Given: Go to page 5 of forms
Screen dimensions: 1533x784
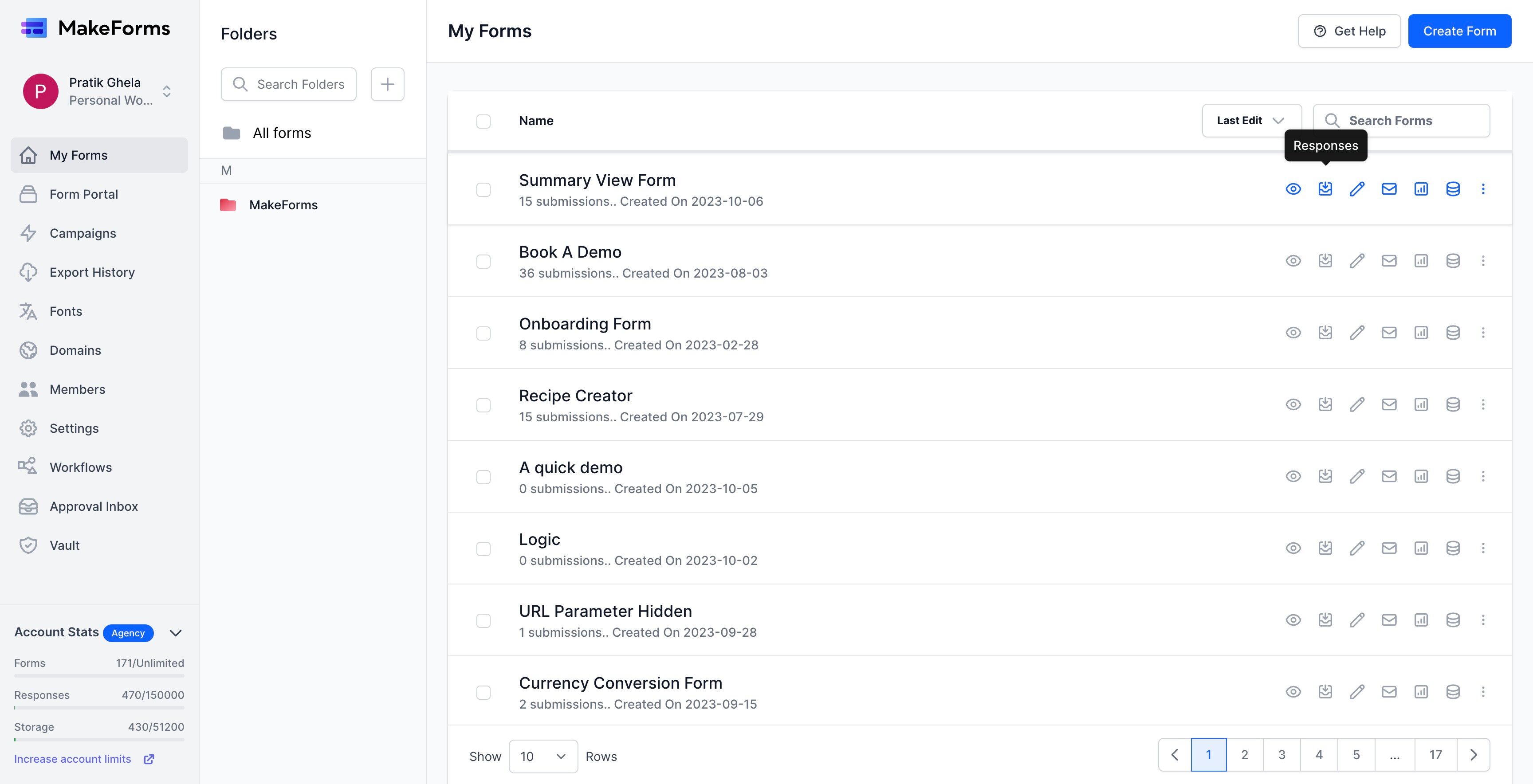Looking at the screenshot, I should point(1356,755).
